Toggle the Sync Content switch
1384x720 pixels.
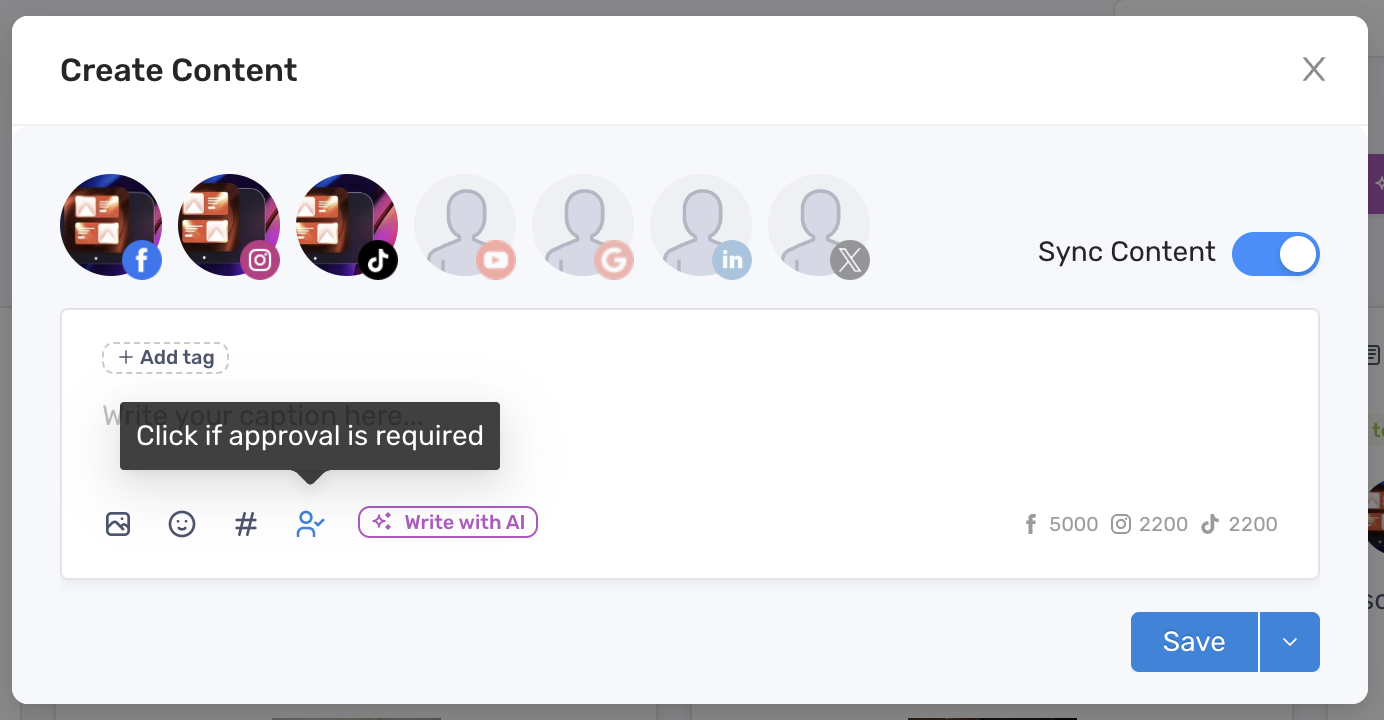pos(1276,254)
